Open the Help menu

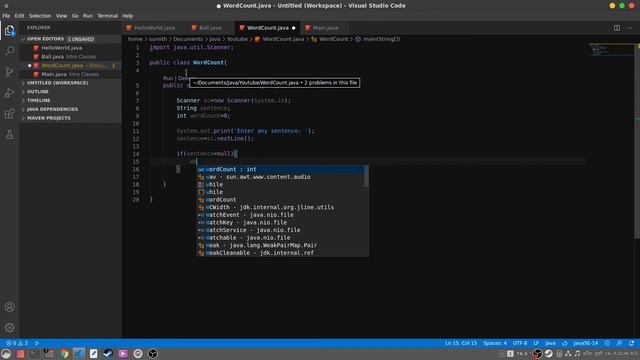tap(128, 16)
